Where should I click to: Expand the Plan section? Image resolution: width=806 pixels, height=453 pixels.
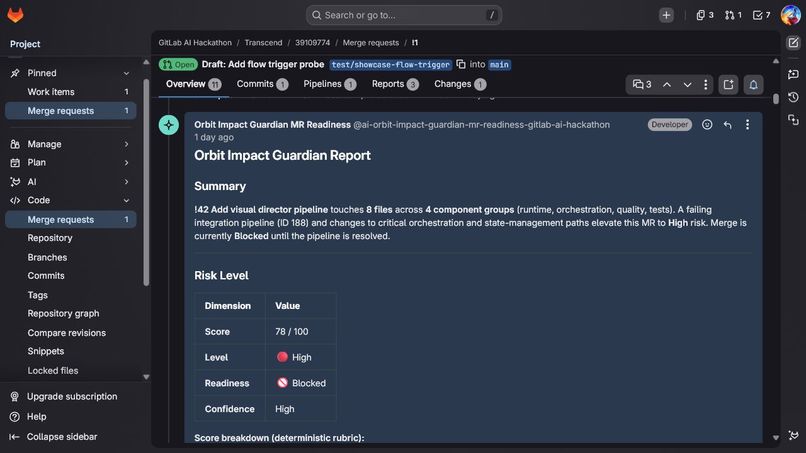pos(126,162)
